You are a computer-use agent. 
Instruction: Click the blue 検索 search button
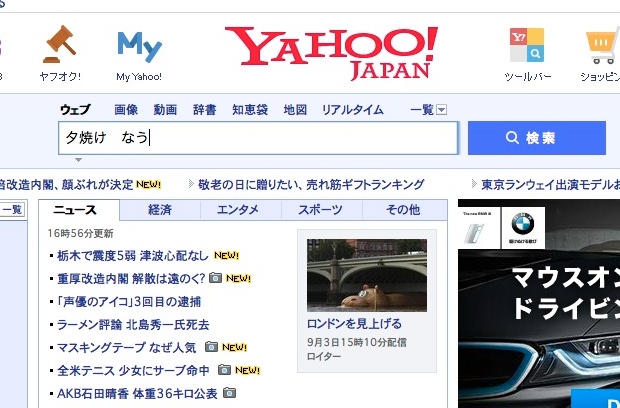click(x=537, y=138)
